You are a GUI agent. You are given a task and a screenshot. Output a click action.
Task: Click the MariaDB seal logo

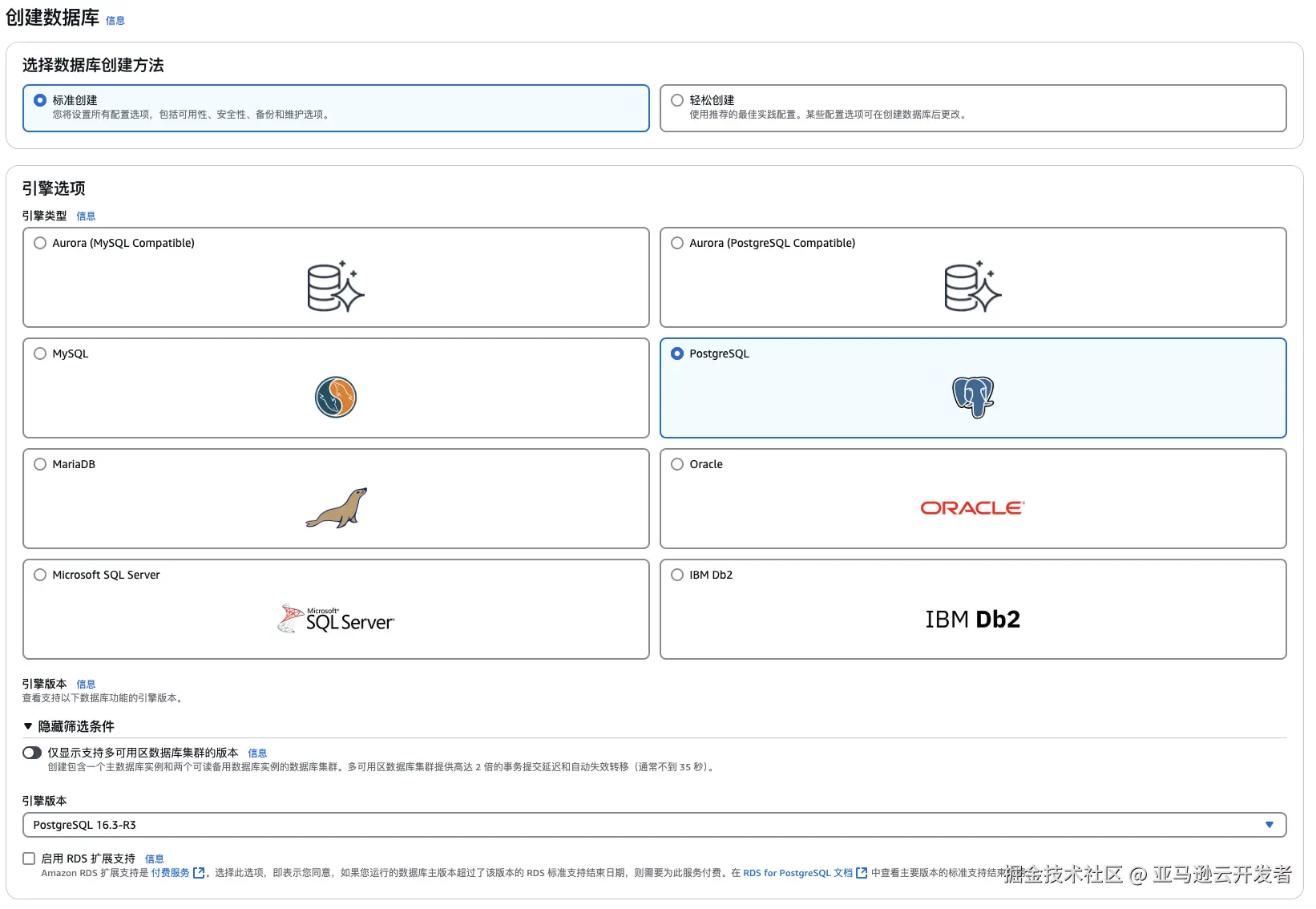(337, 508)
